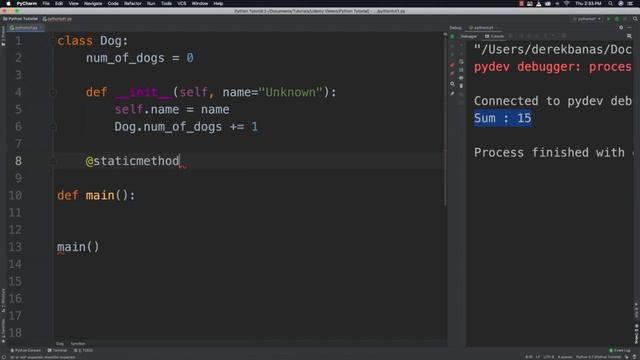
Task: Open the PyCharm application menu
Action: tap(27, 3)
